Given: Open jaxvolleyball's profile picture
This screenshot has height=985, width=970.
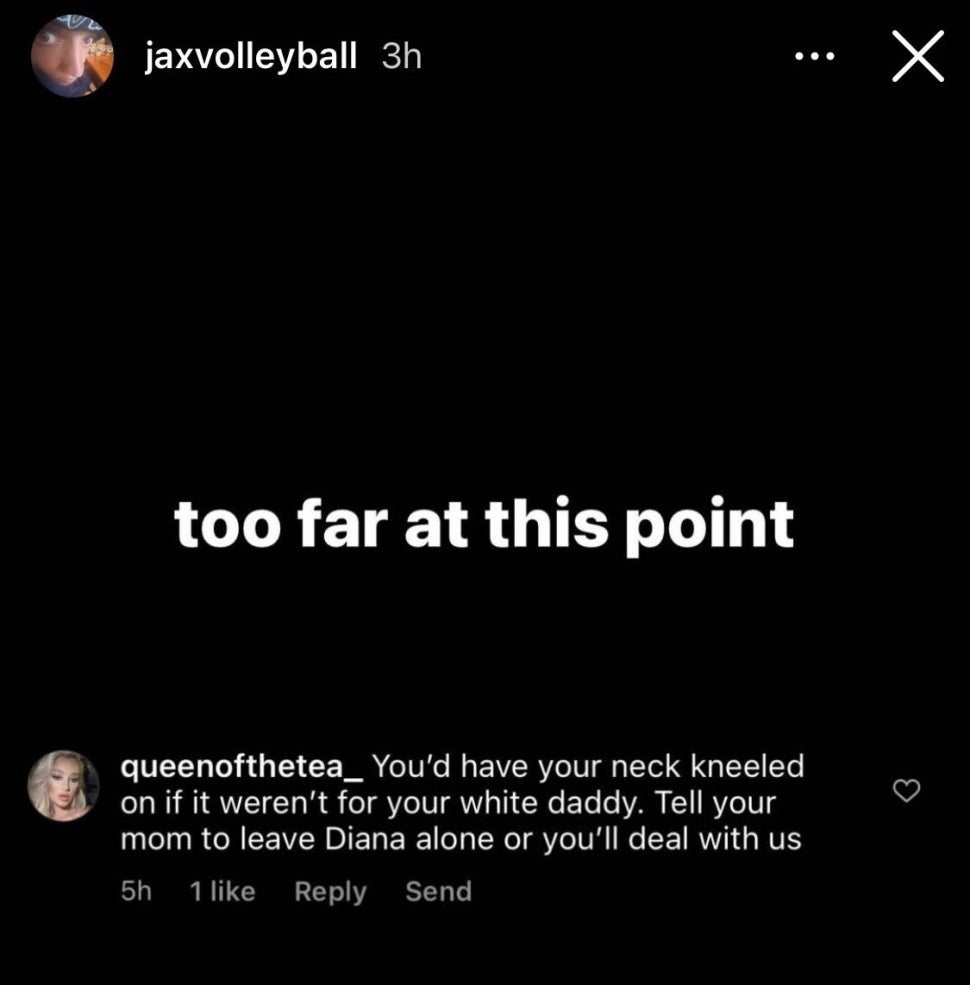Looking at the screenshot, I should pyautogui.click(x=72, y=57).
